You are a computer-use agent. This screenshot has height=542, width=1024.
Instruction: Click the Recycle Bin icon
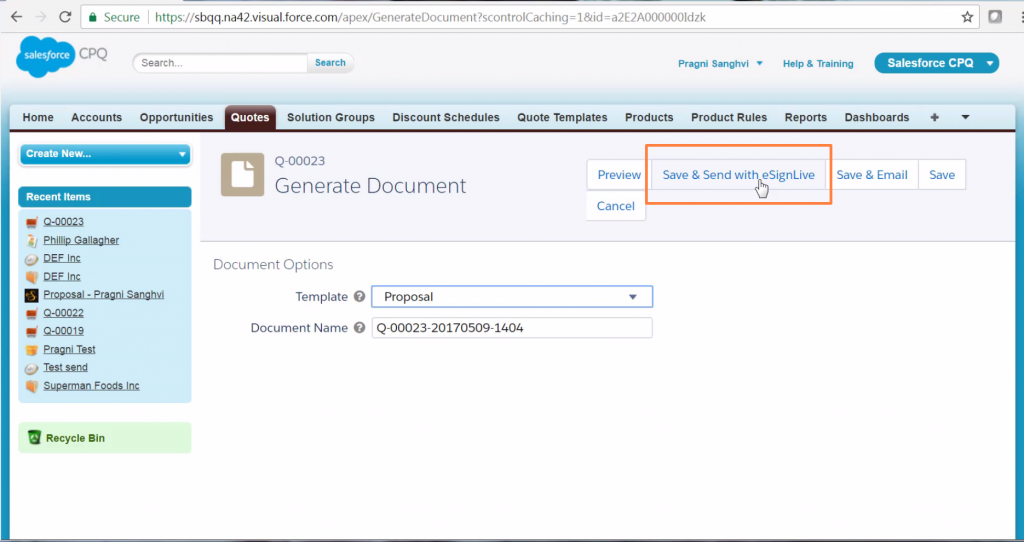(x=35, y=438)
